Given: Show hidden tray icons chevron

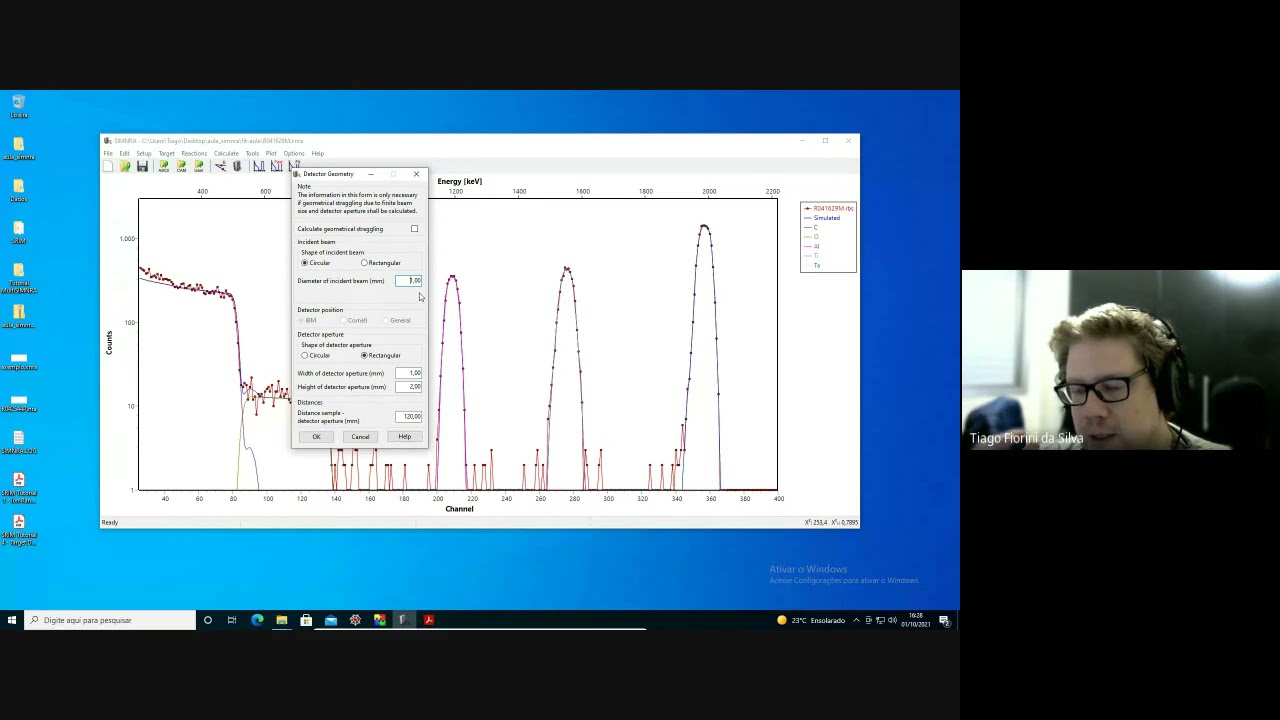Looking at the screenshot, I should click(856, 620).
